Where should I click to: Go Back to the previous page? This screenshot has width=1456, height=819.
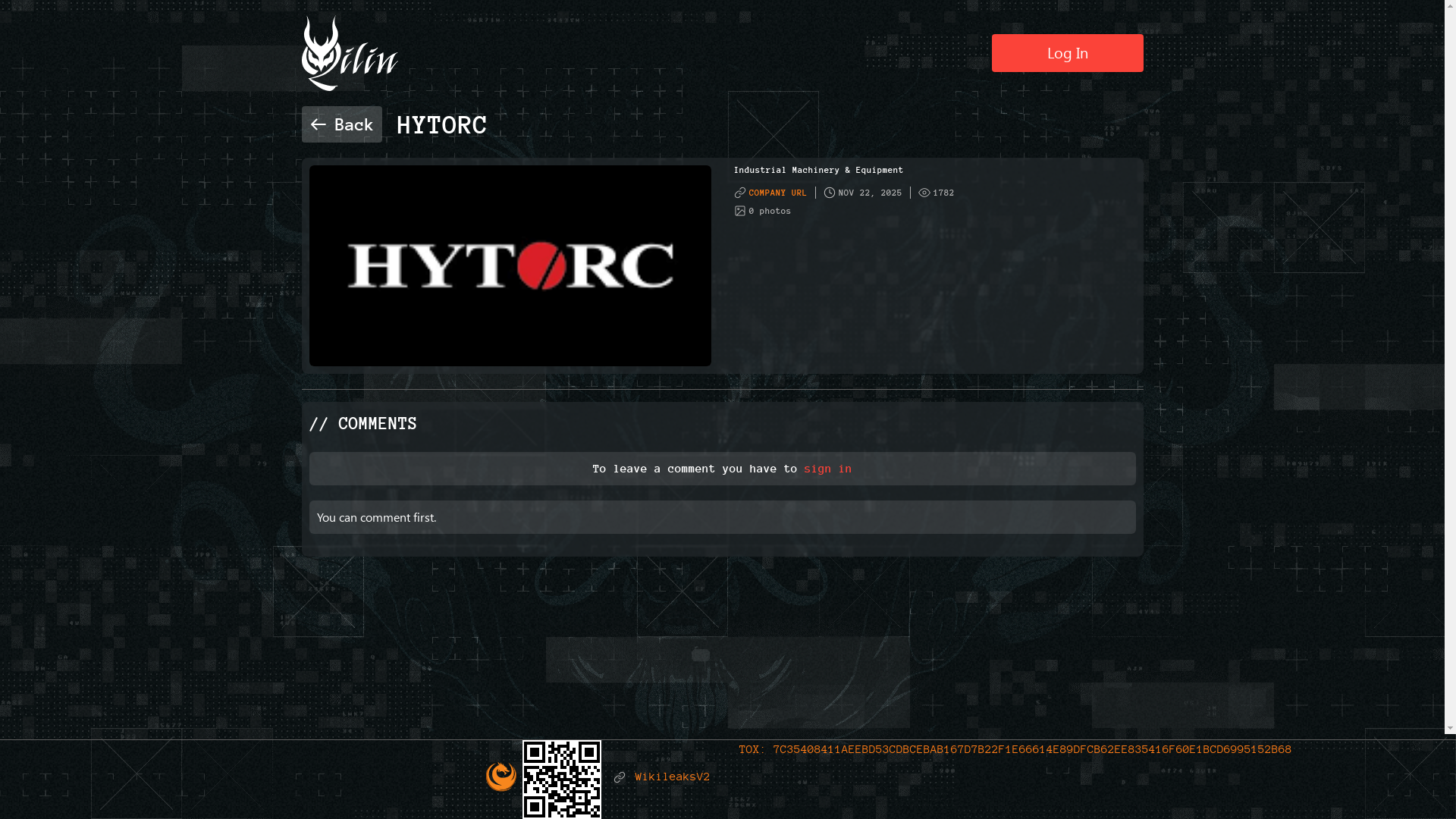342,124
